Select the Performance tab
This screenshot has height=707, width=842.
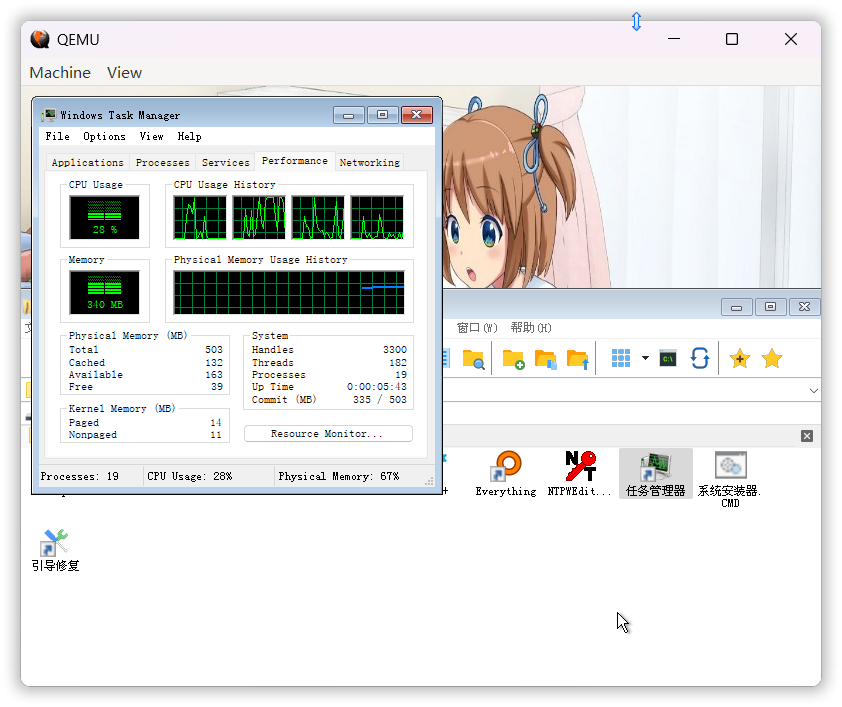click(x=295, y=161)
